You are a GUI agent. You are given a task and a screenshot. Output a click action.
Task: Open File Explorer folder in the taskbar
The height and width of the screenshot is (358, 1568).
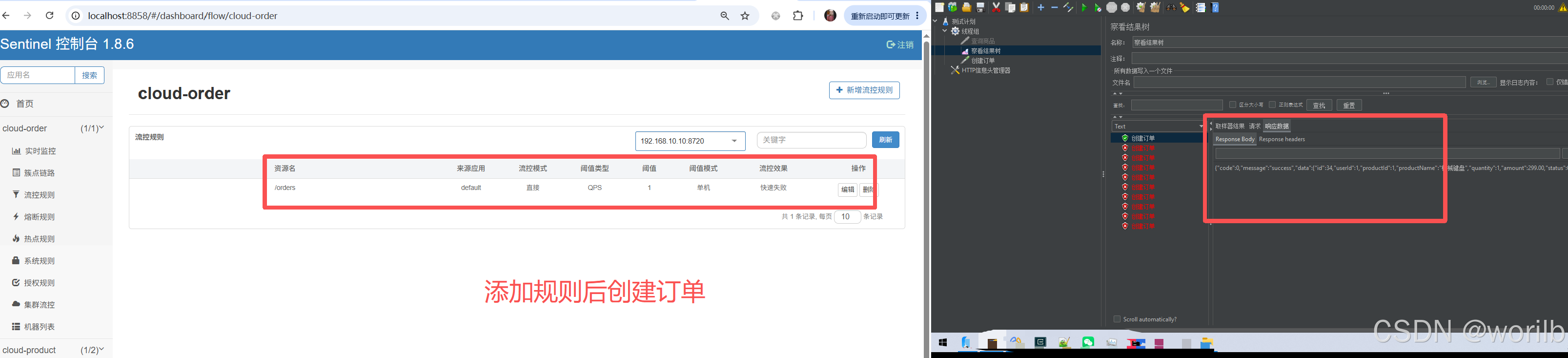click(x=1208, y=343)
